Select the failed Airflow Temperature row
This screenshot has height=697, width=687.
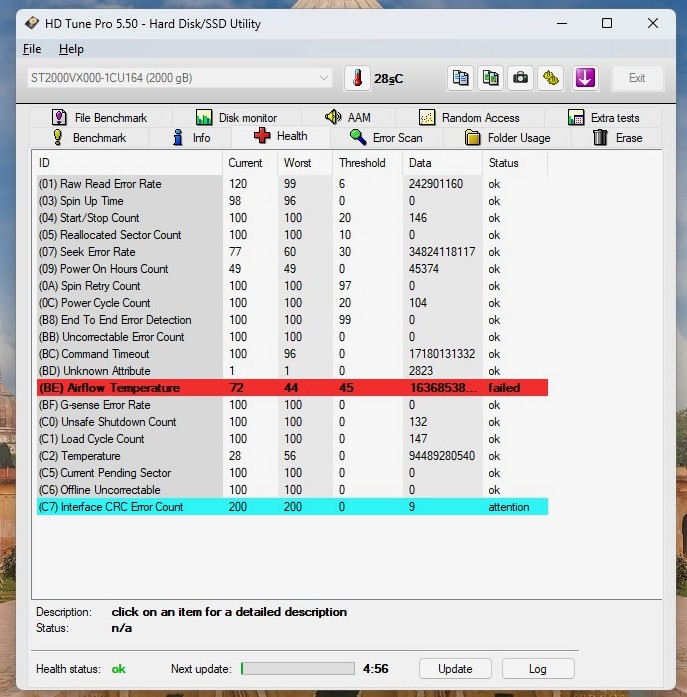click(292, 388)
